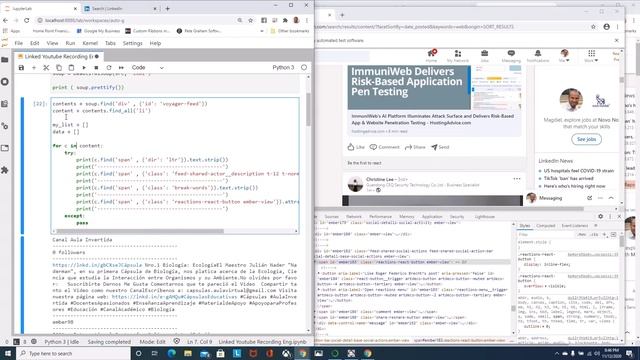This screenshot has width=640, height=360.
Task: Open the Run menu in JupyterLab
Action: [x=70, y=43]
